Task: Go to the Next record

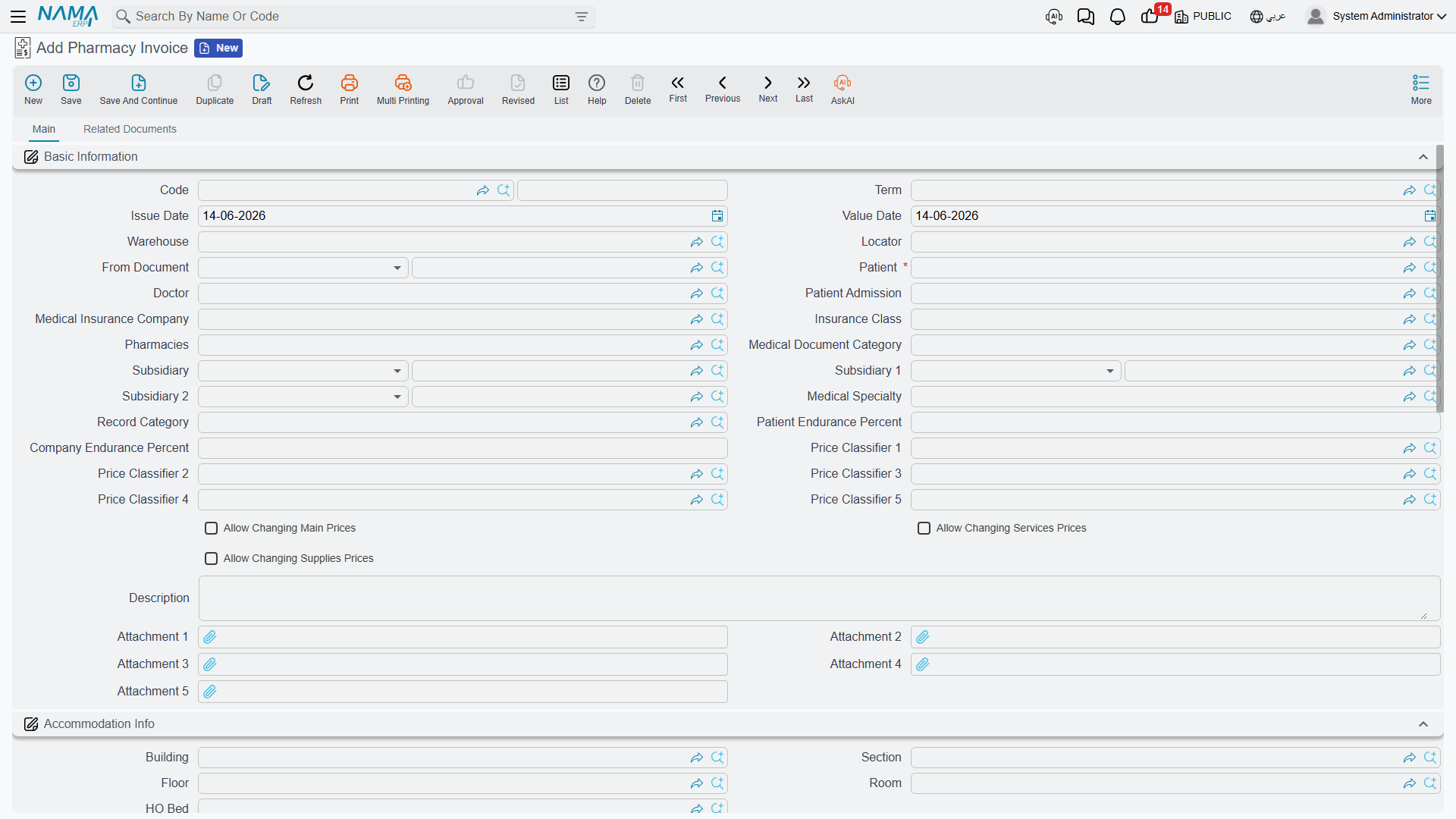Action: [x=768, y=89]
